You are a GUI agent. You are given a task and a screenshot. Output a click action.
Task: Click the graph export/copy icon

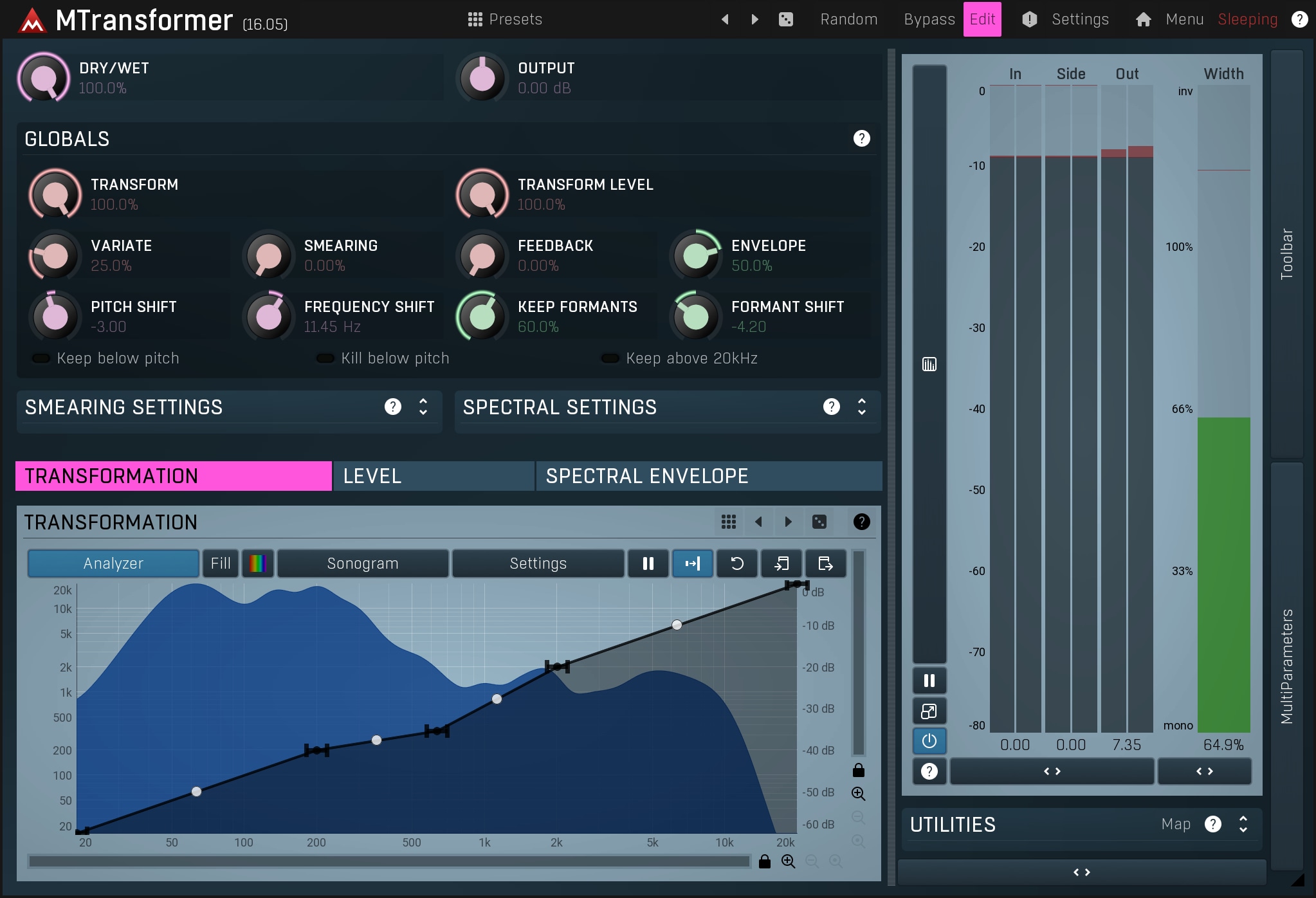tap(825, 564)
